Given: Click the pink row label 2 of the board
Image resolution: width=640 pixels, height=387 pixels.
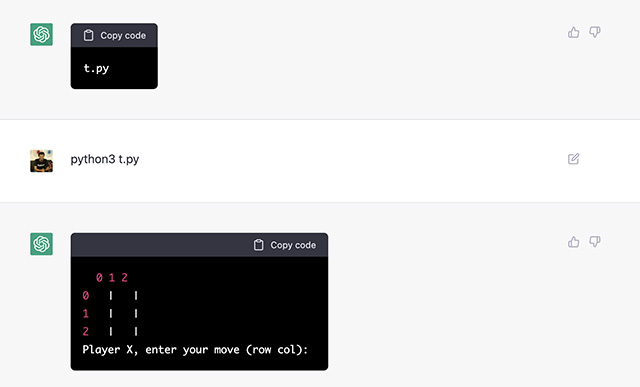Looking at the screenshot, I should [x=86, y=331].
